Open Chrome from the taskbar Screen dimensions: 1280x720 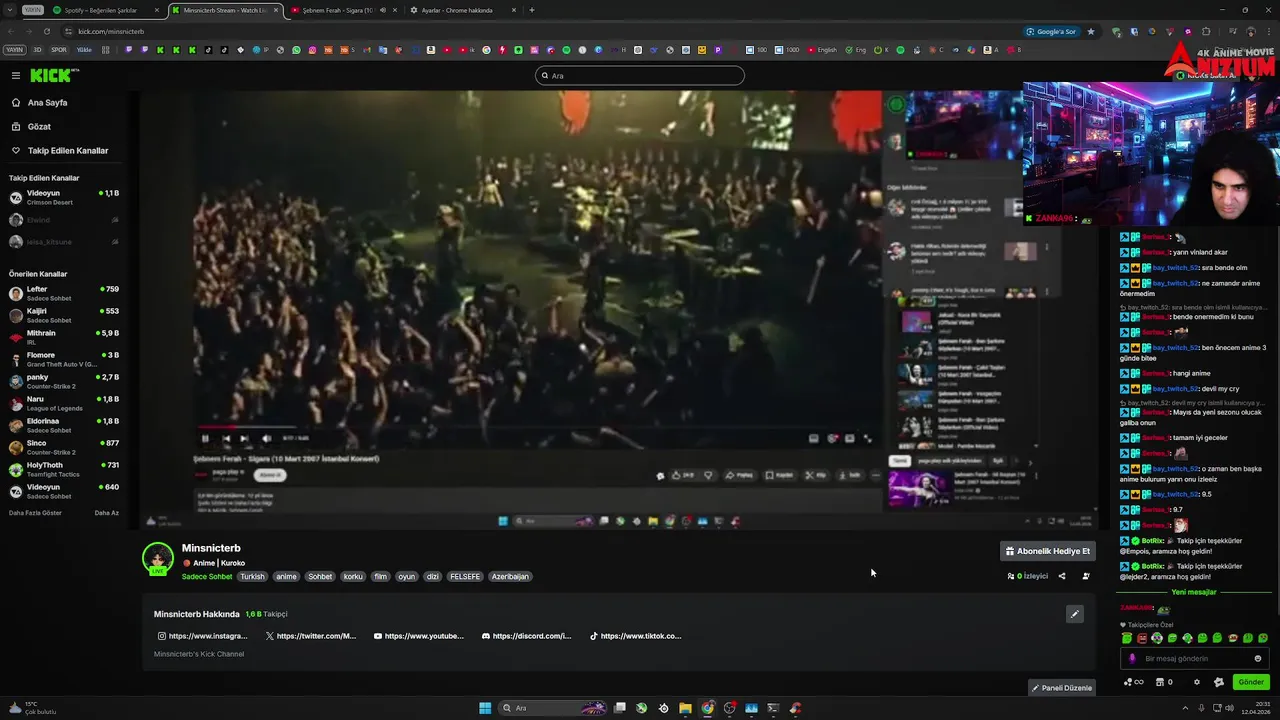[707, 708]
